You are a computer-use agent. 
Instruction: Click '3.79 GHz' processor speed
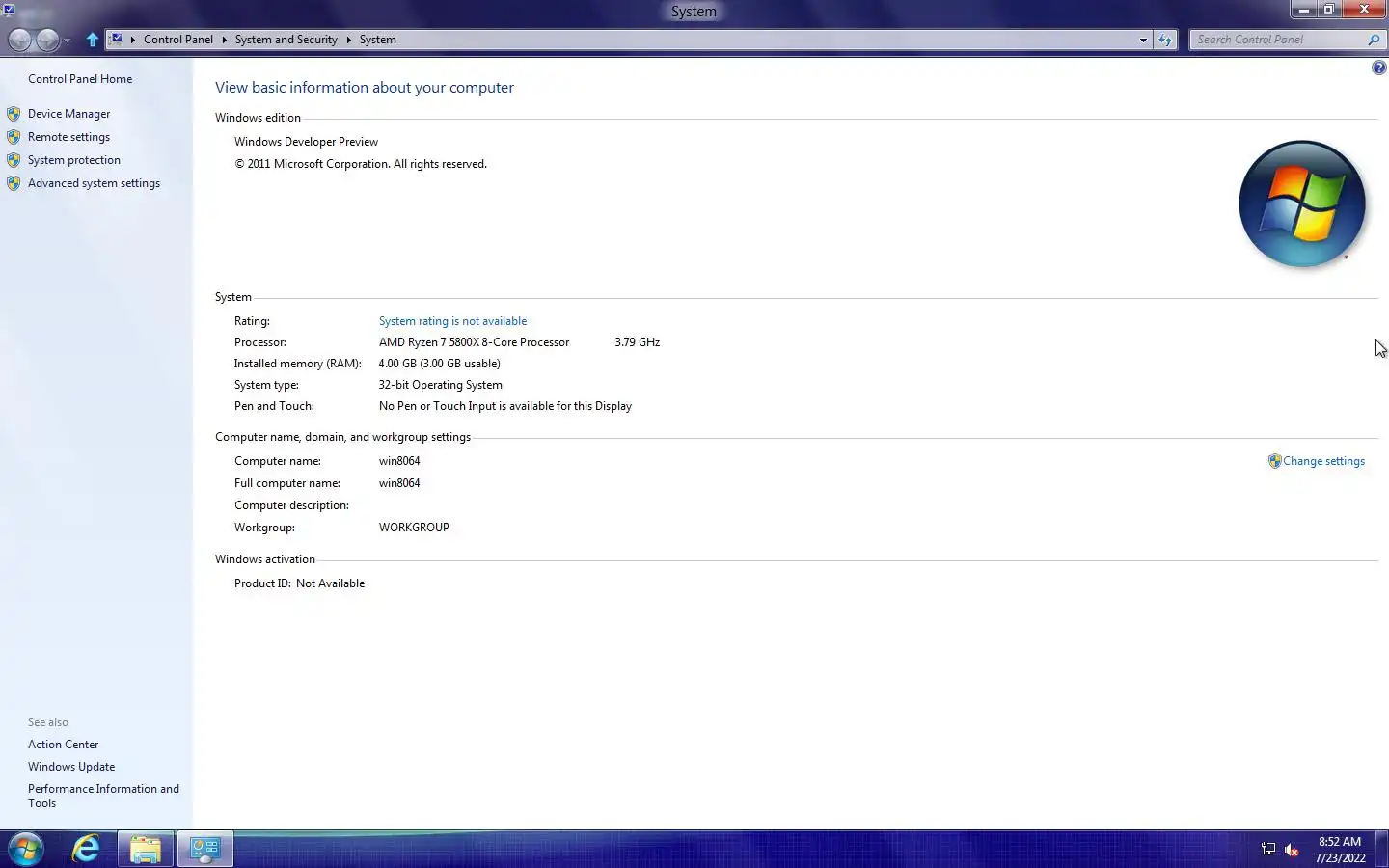pyautogui.click(x=637, y=342)
